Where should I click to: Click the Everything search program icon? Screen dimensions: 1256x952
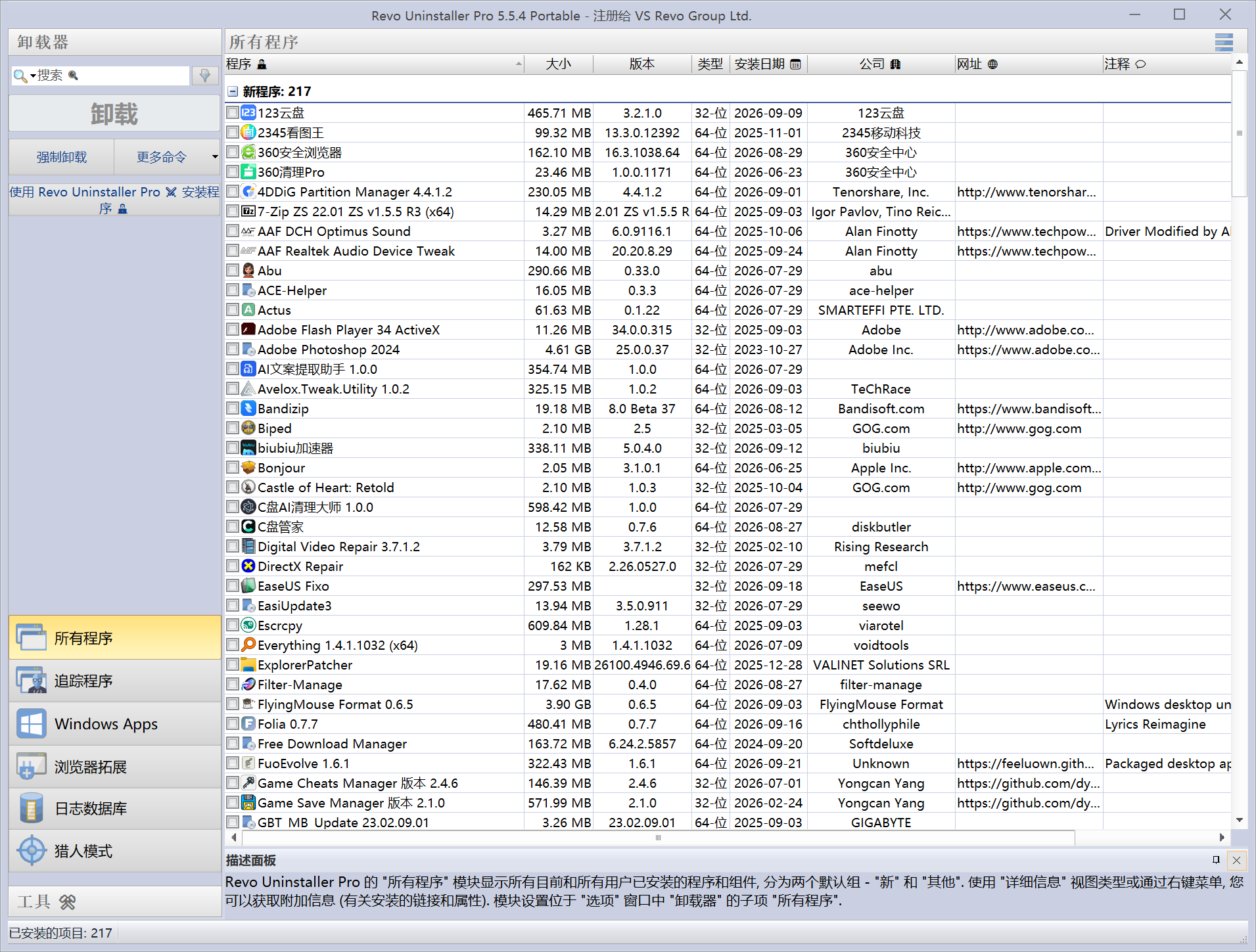tap(248, 645)
